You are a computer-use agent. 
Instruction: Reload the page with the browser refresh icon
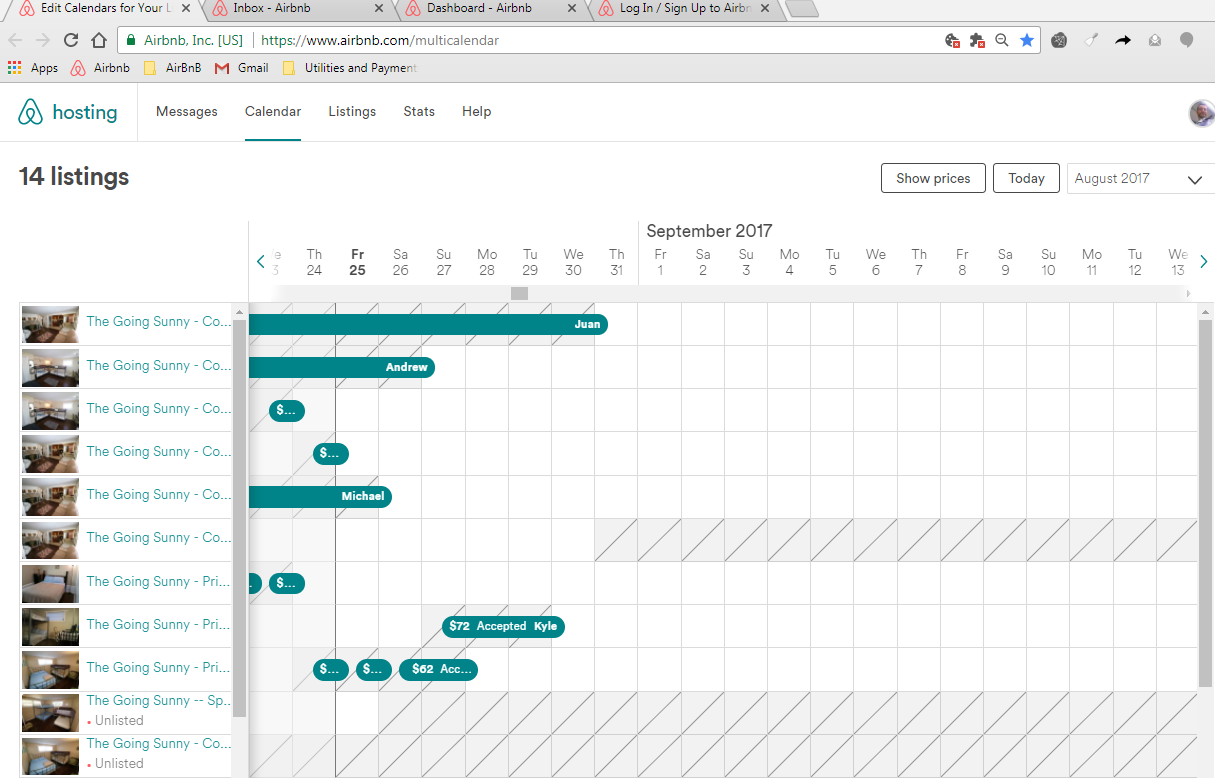tap(71, 40)
